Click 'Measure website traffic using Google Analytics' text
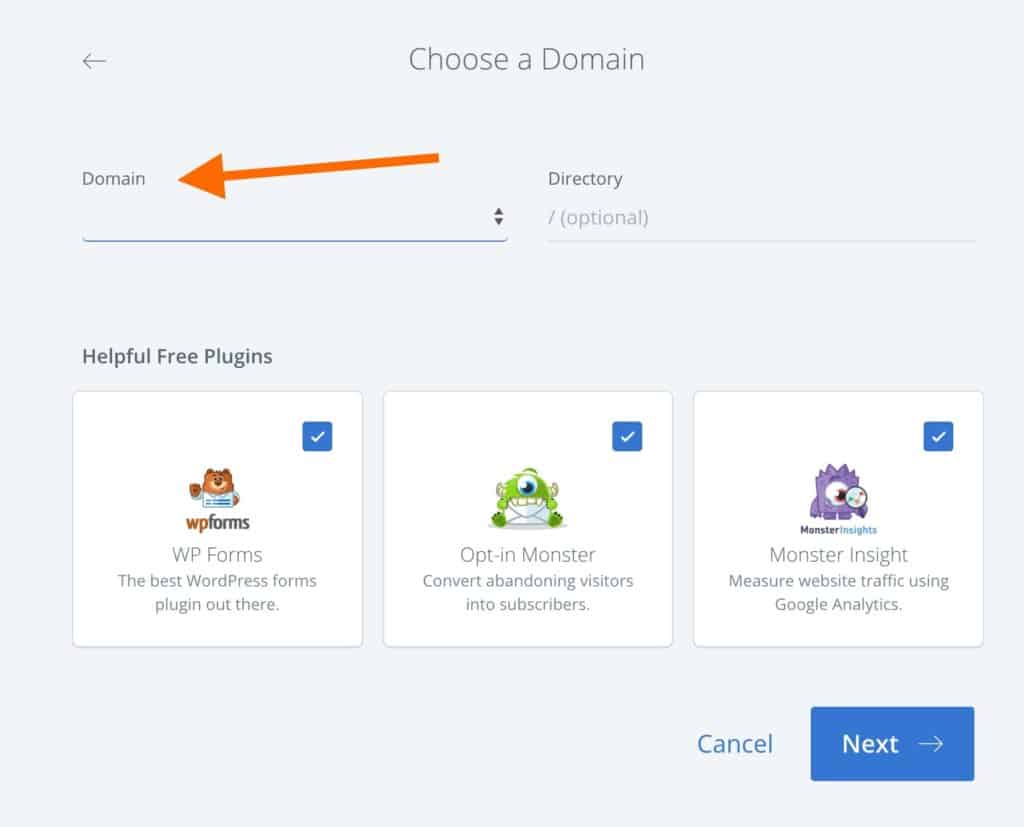The height and width of the screenshot is (827, 1024). (839, 592)
